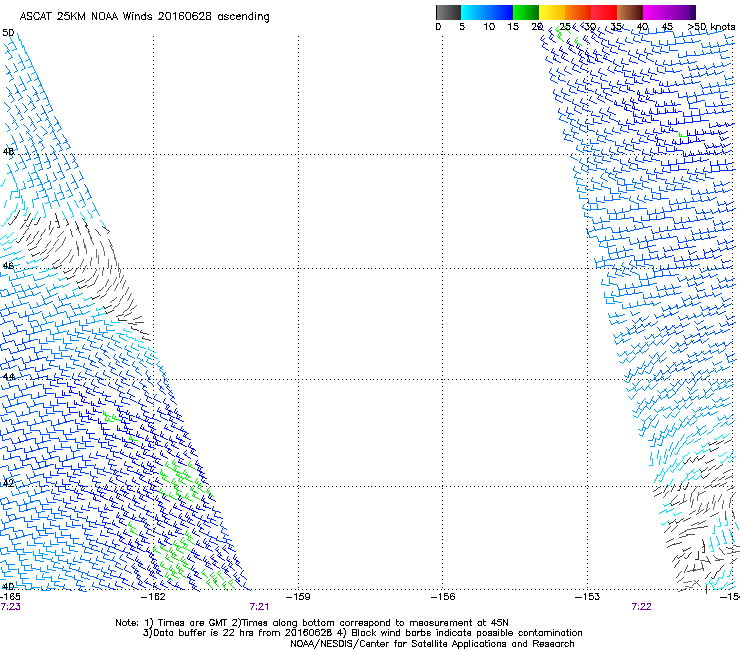Select the yellow 20-25 knots legend swatch
The height and width of the screenshot is (650, 740).
click(x=552, y=12)
